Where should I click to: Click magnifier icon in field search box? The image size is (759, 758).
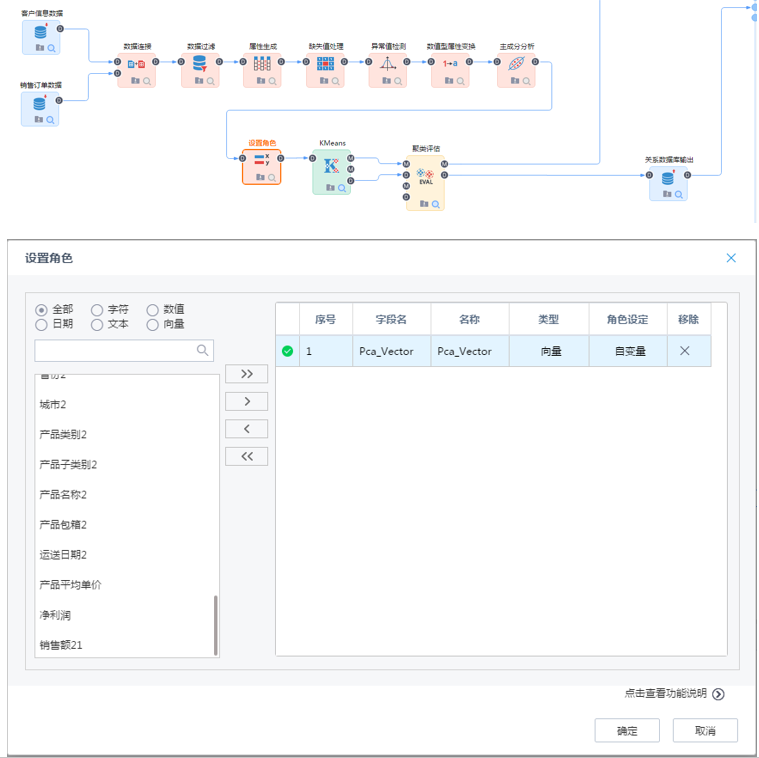point(203,350)
